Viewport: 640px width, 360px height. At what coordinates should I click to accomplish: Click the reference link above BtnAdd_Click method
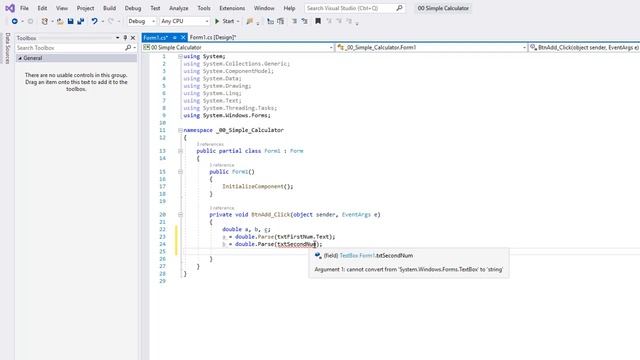pyautogui.click(x=222, y=208)
